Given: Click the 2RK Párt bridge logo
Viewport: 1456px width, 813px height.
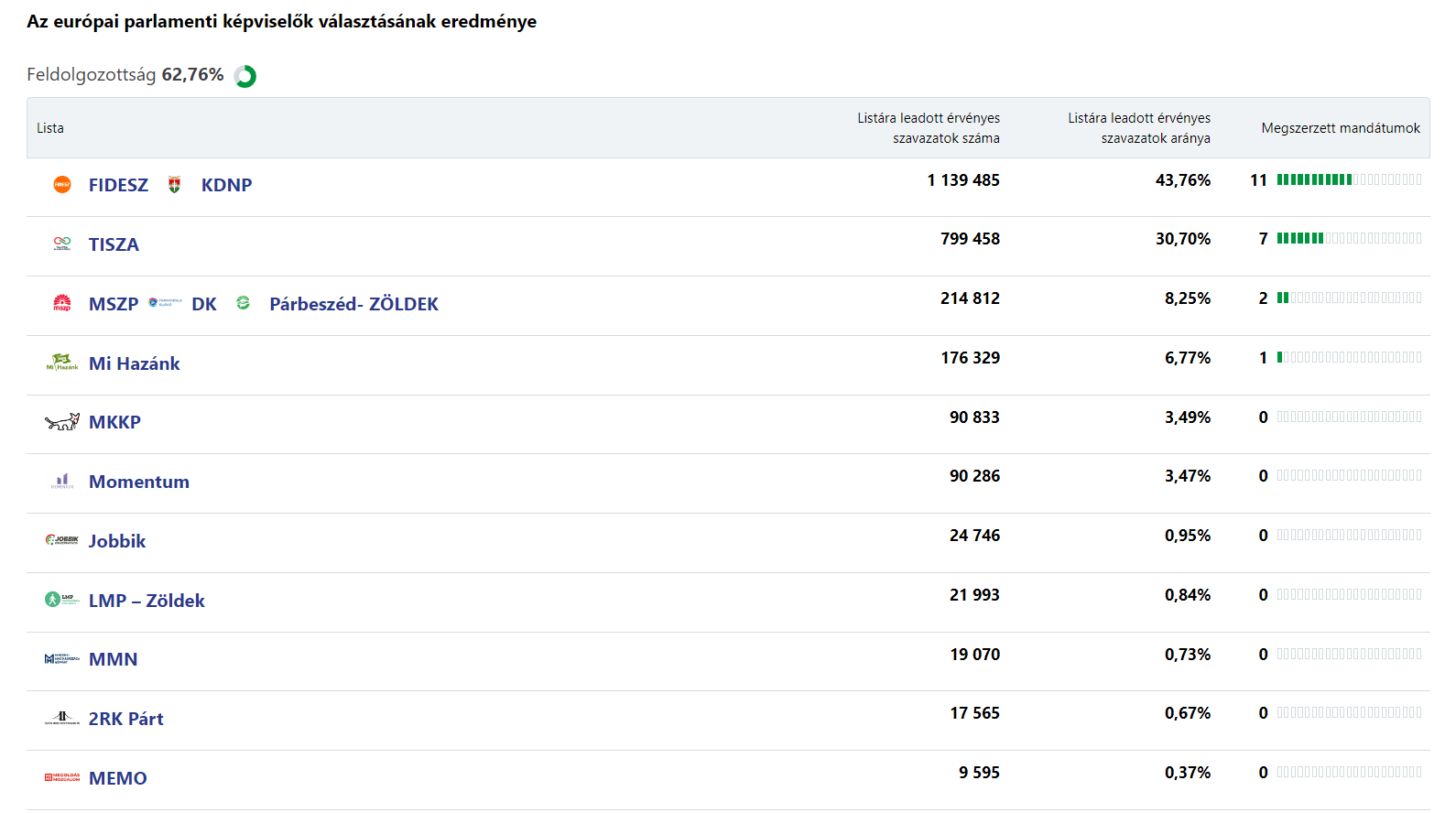Looking at the screenshot, I should click(62, 718).
